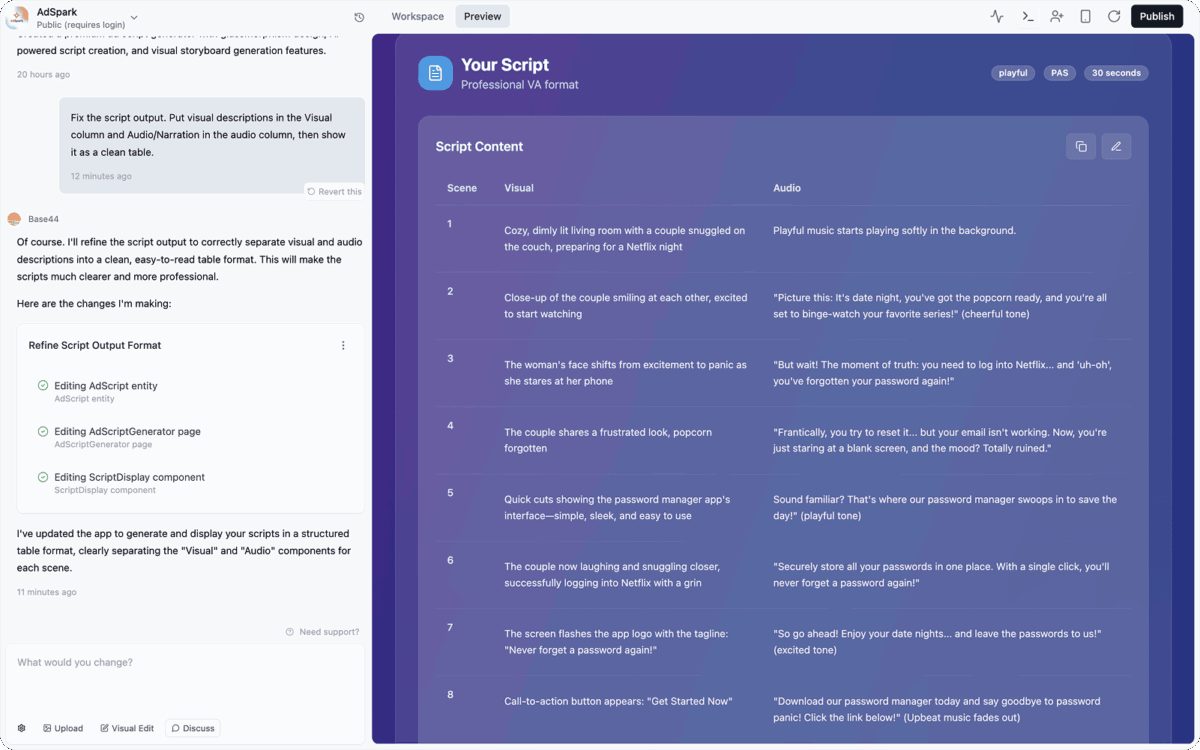The width and height of the screenshot is (1200, 750).
Task: Select scene 7 audio 'So go ahead! Enjoy your date nights'
Action: pos(937,641)
